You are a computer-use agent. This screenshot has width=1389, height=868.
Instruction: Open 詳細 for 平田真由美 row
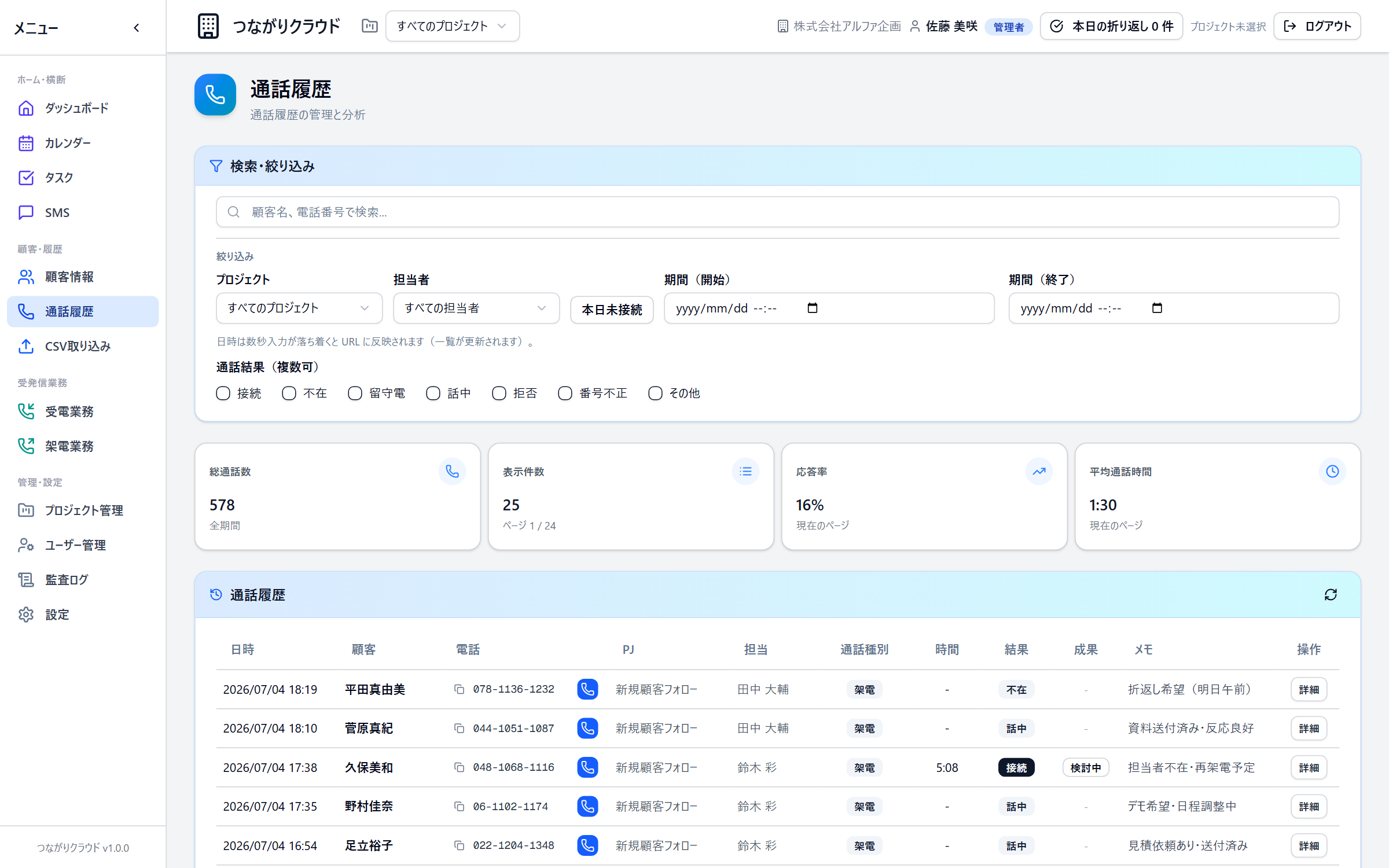1309,689
